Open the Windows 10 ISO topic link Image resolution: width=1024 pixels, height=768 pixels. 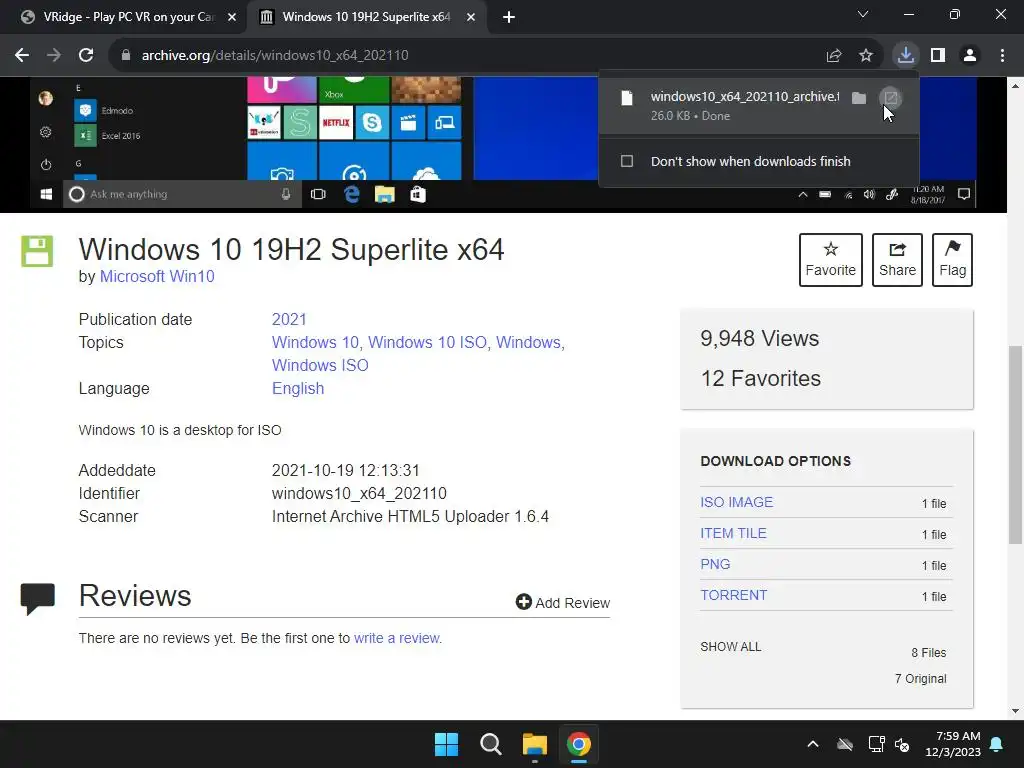427,342
